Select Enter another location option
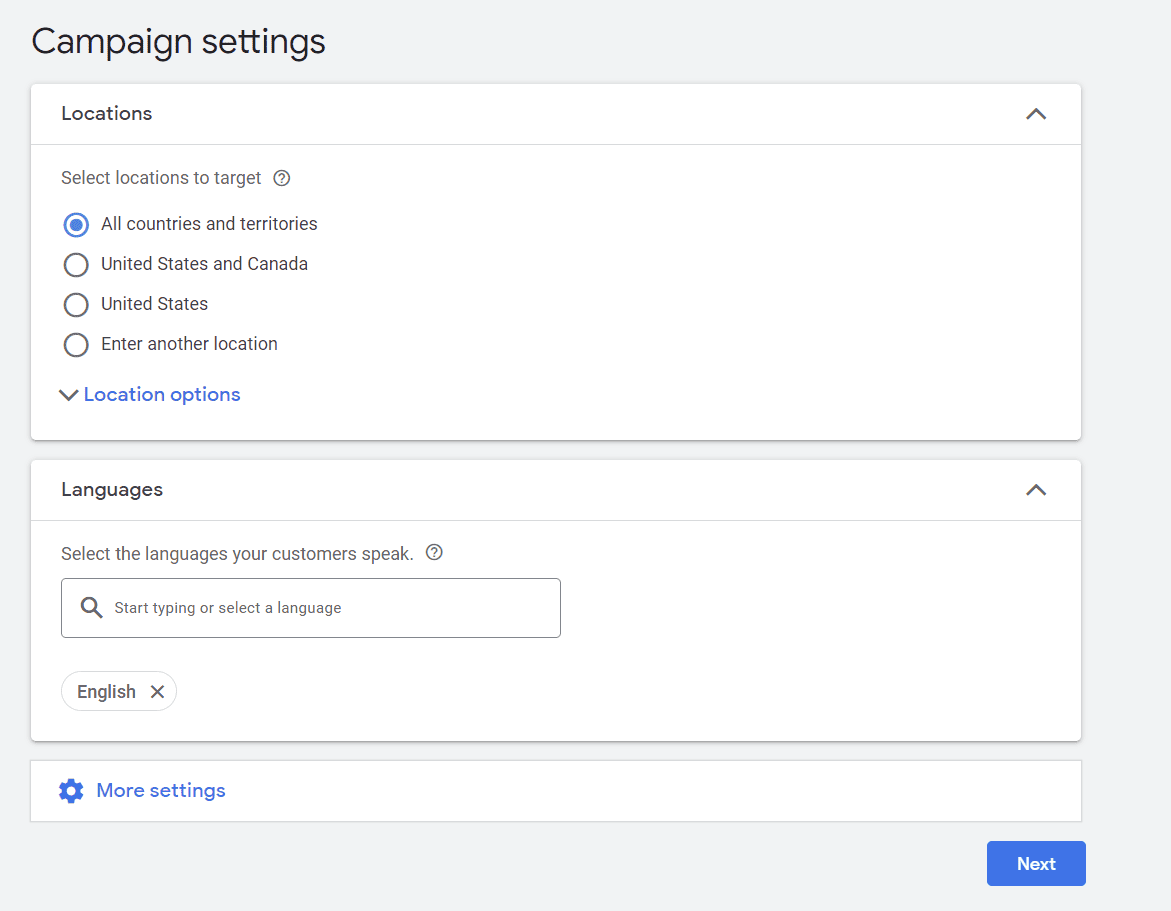 point(76,345)
